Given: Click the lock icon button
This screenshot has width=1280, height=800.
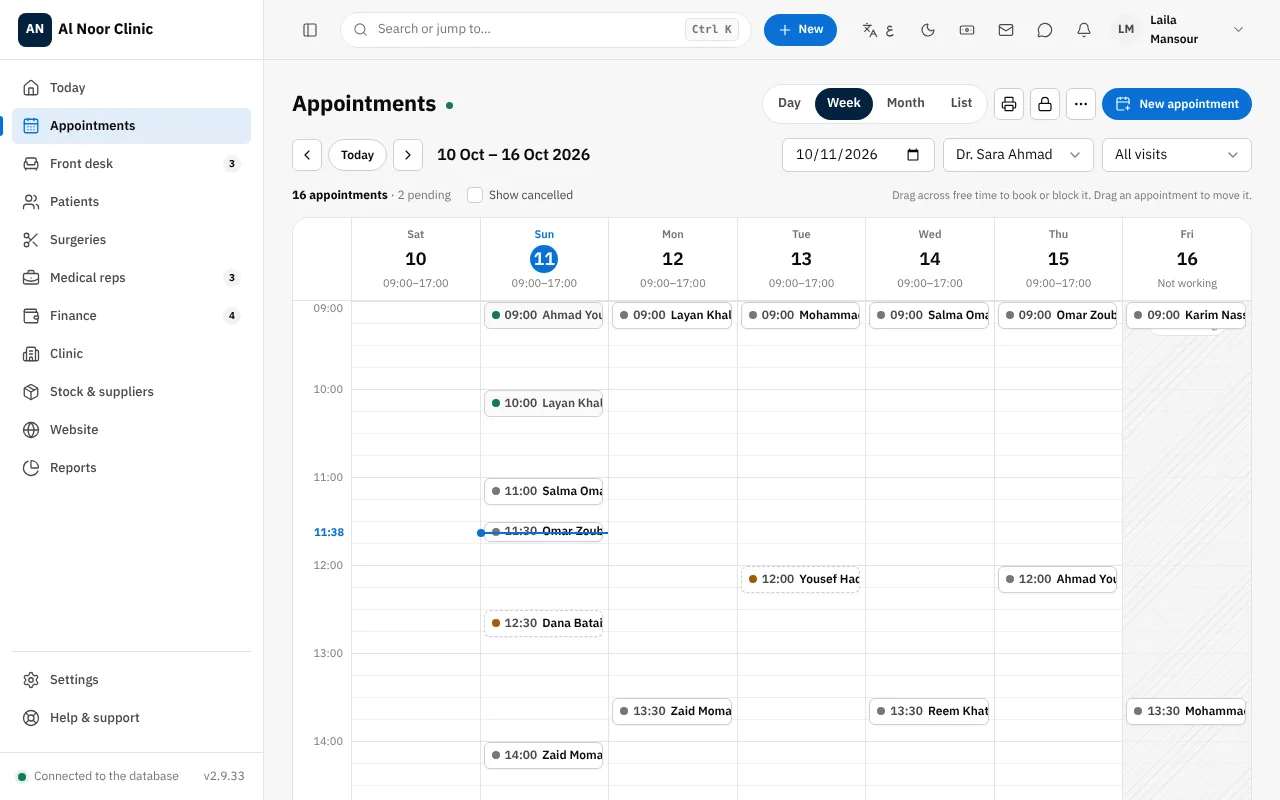Looking at the screenshot, I should coord(1045,104).
